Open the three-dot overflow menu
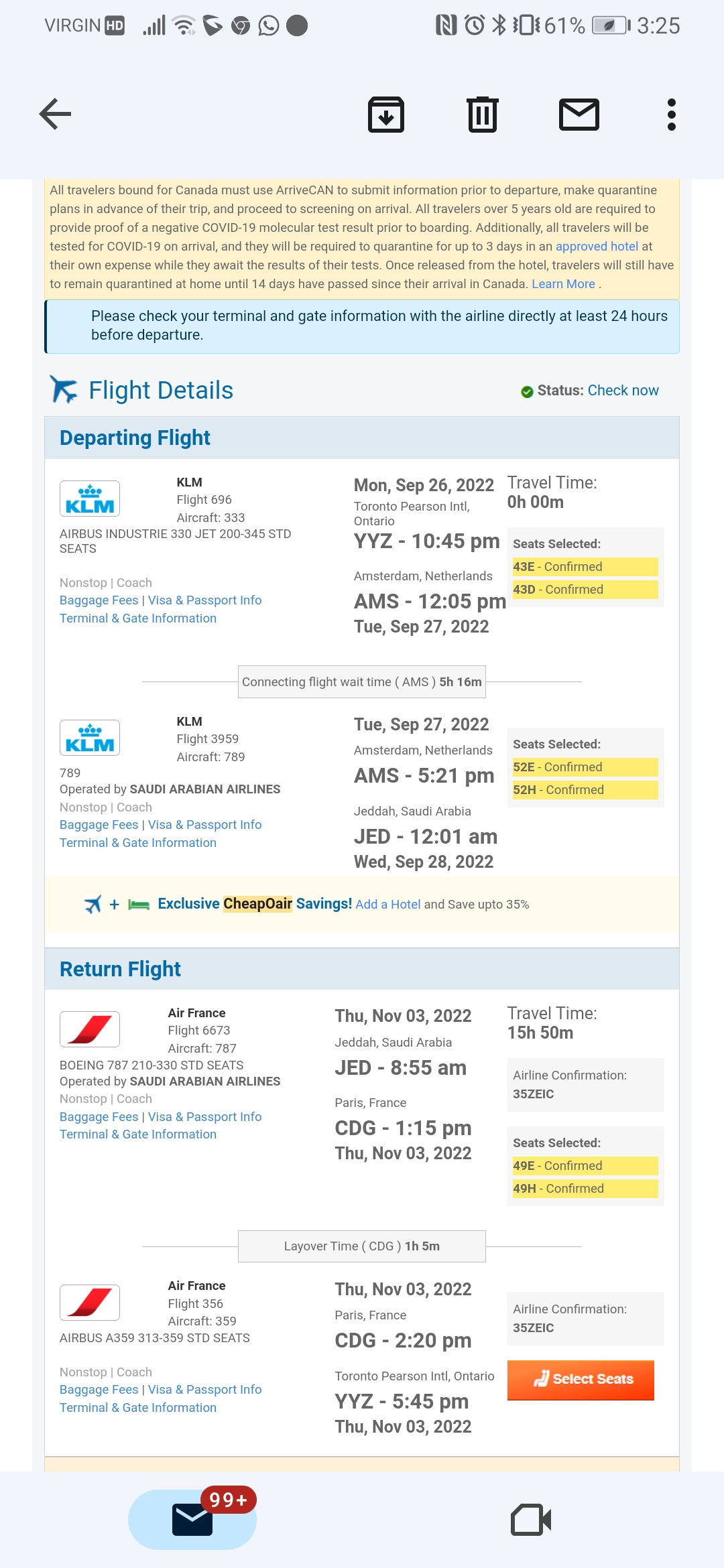This screenshot has height=1568, width=724. click(672, 115)
